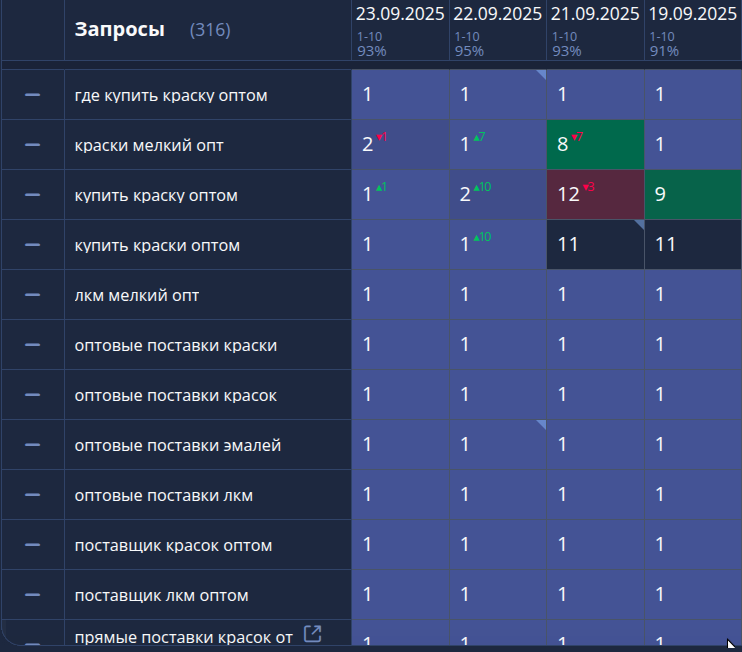Image resolution: width=742 pixels, height=652 pixels.
Task: Click the query count '(316)' next to Запросы
Action: click(210, 31)
